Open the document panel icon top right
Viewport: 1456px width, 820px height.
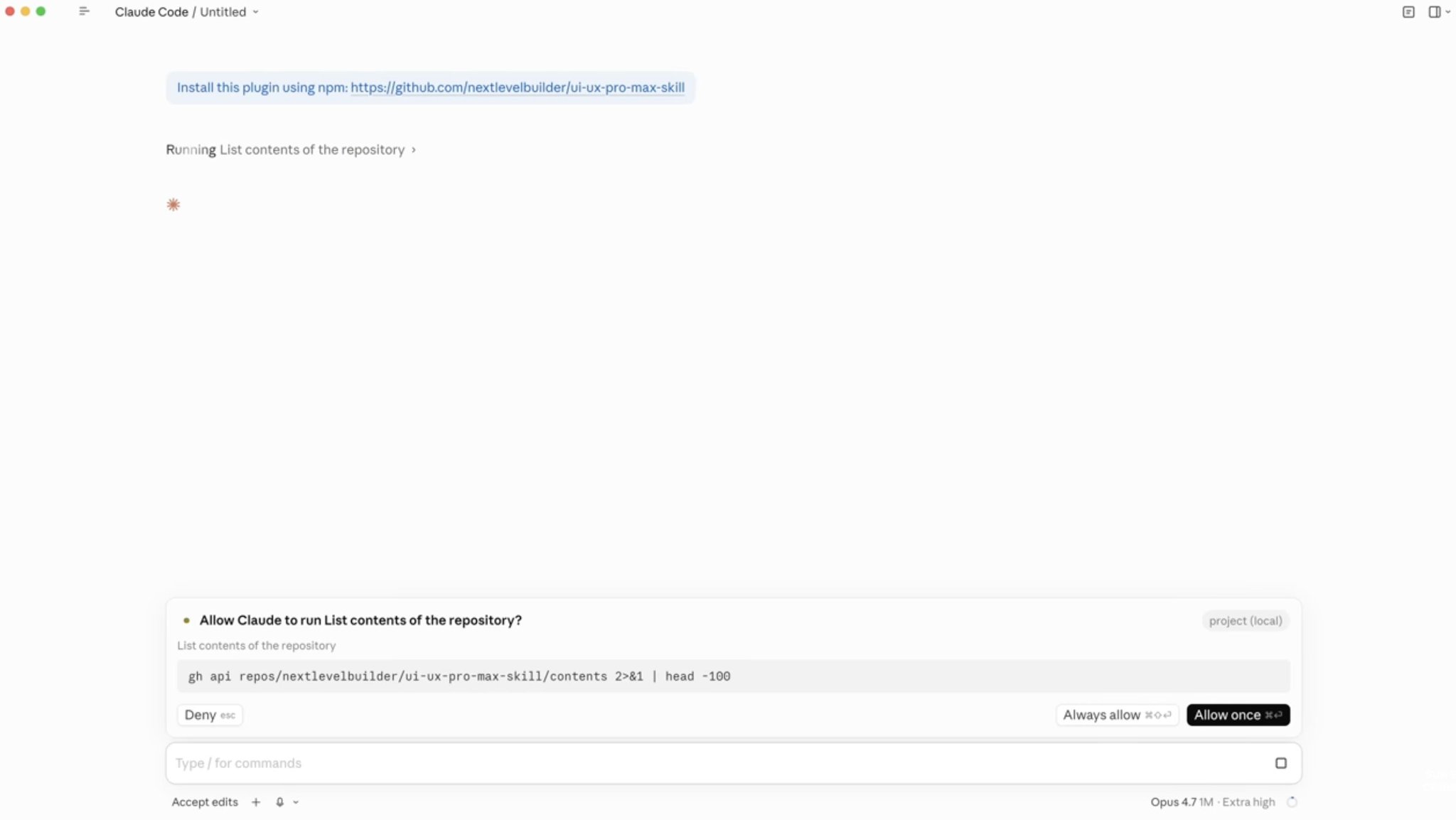click(x=1408, y=11)
